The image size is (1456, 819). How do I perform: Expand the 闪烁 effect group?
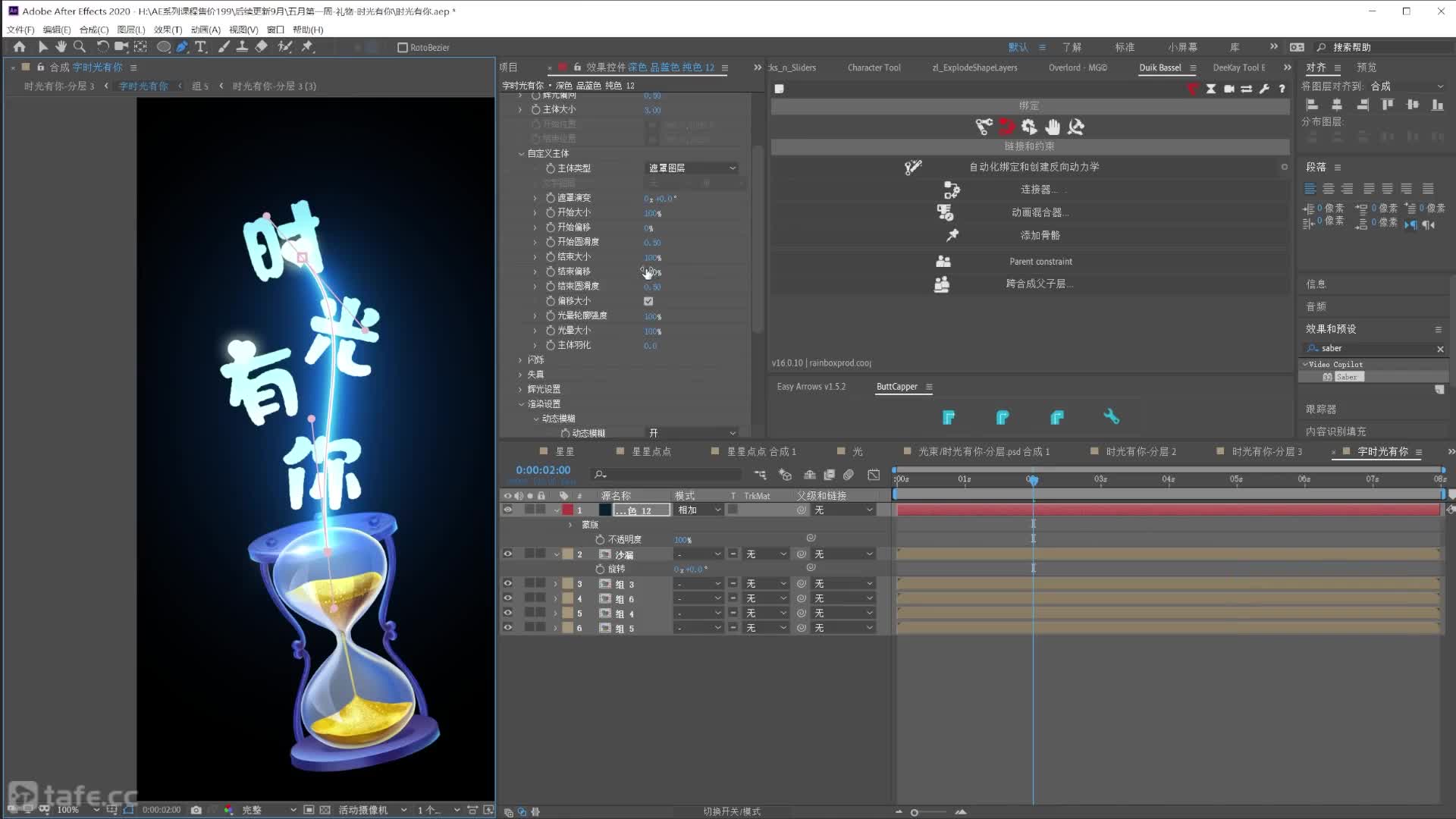click(520, 360)
